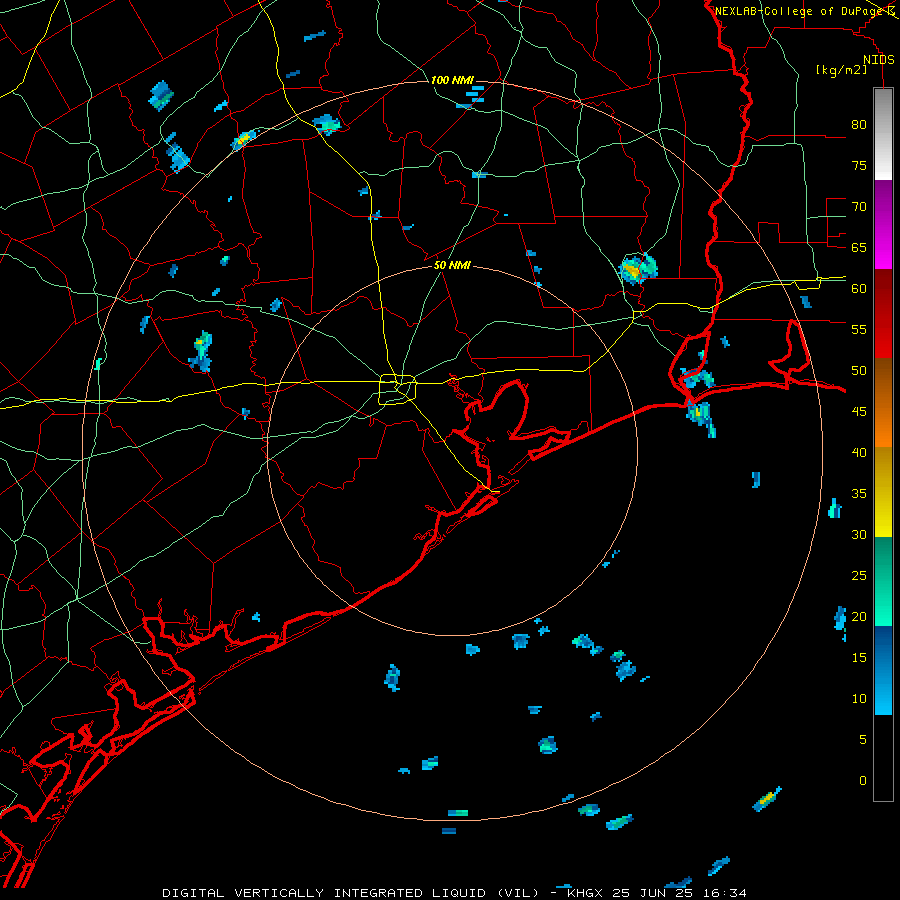Image resolution: width=900 pixels, height=900 pixels.
Task: Click the 60 value on color scale
Action: point(859,289)
